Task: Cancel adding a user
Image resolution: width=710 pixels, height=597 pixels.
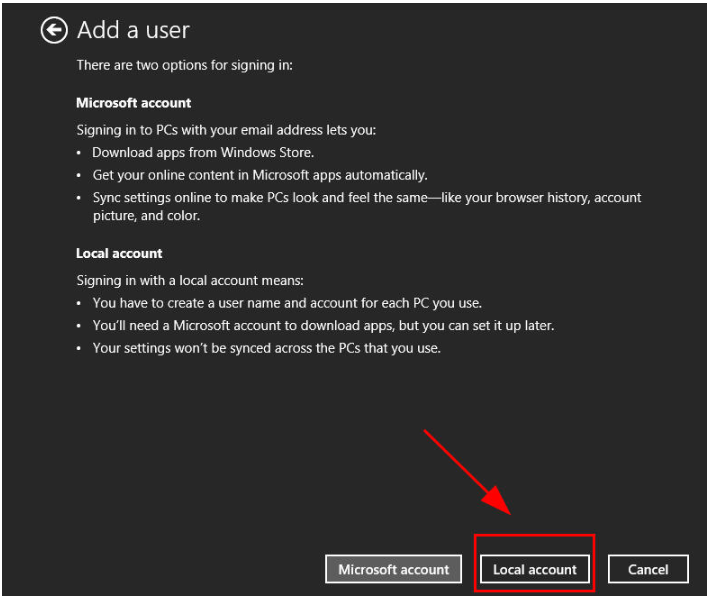Action: (648, 569)
